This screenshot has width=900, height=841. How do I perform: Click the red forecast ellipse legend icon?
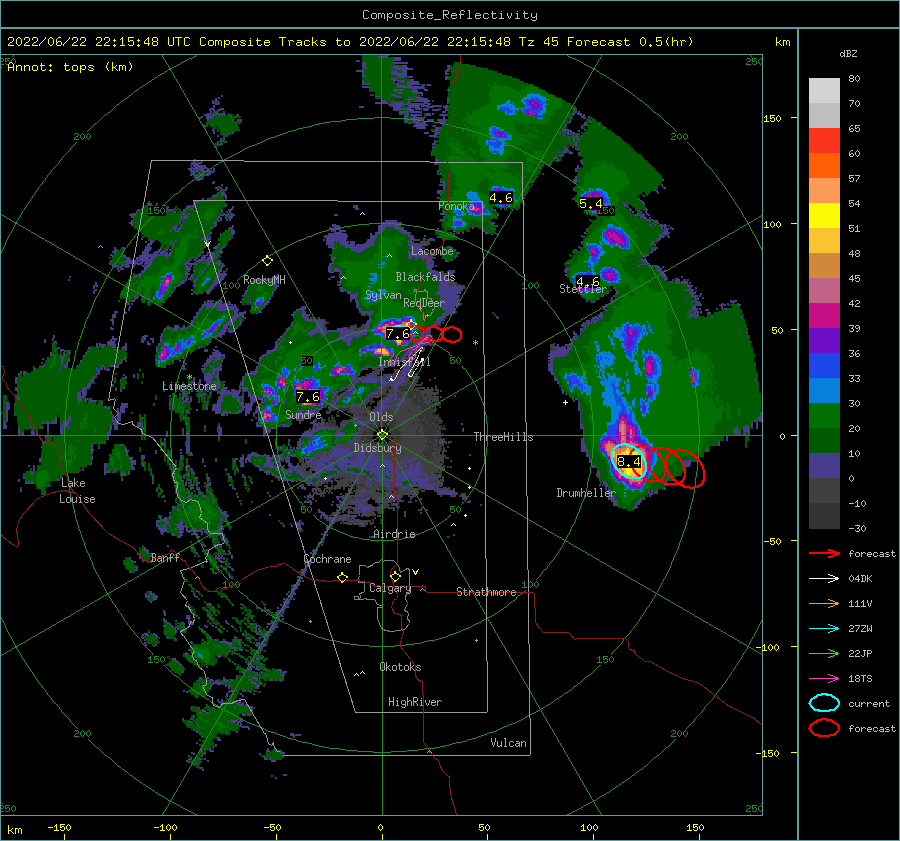824,728
